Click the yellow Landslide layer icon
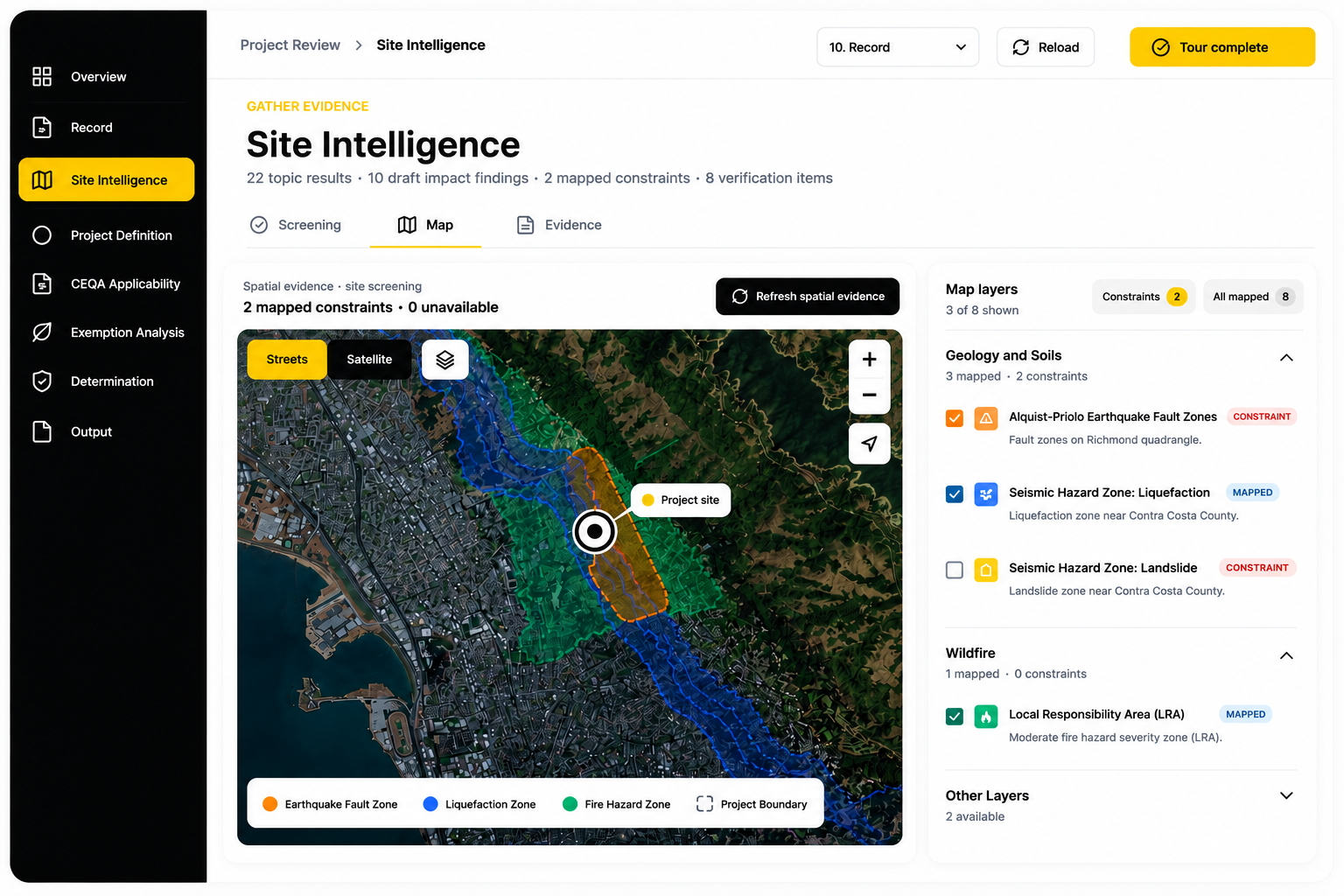The image size is (1344, 896). point(986,570)
